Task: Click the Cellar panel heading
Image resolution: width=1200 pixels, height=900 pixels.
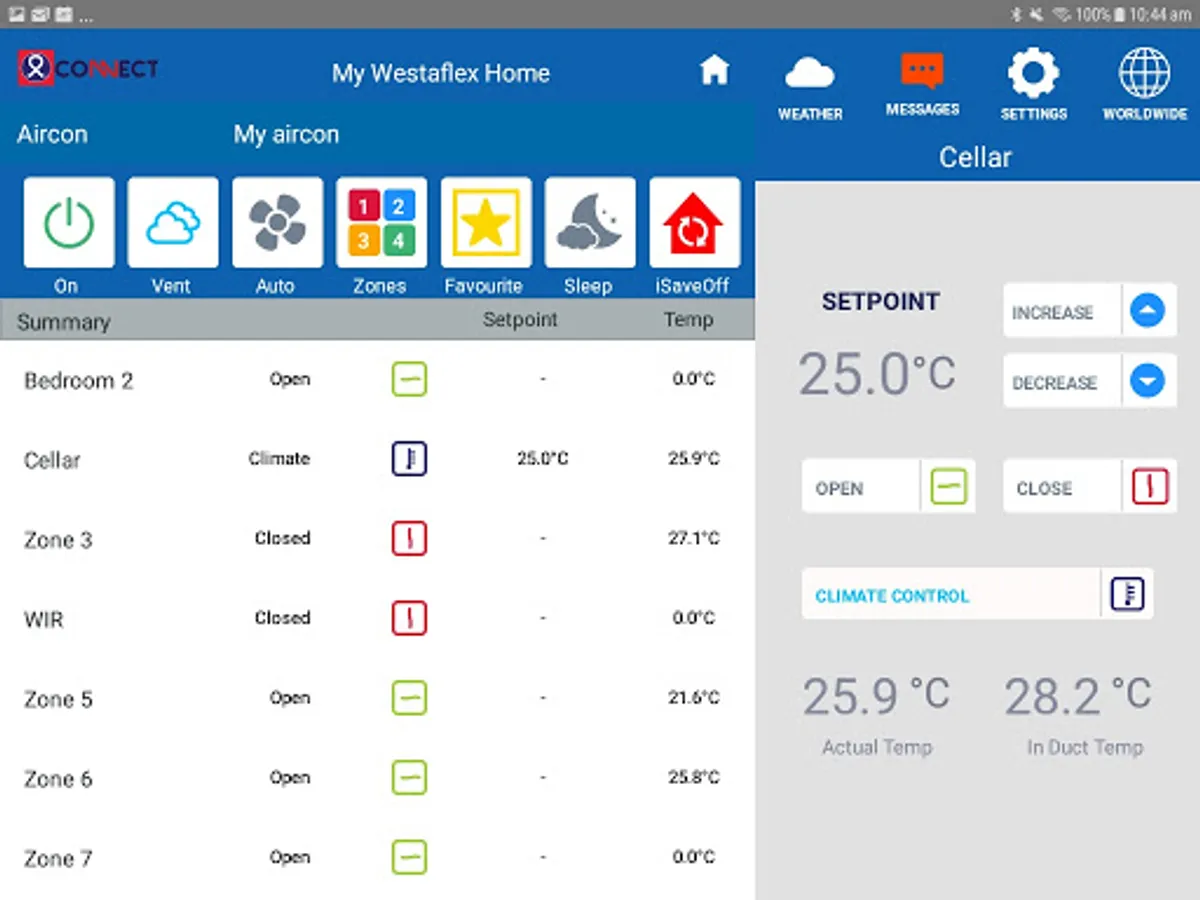Action: click(975, 157)
